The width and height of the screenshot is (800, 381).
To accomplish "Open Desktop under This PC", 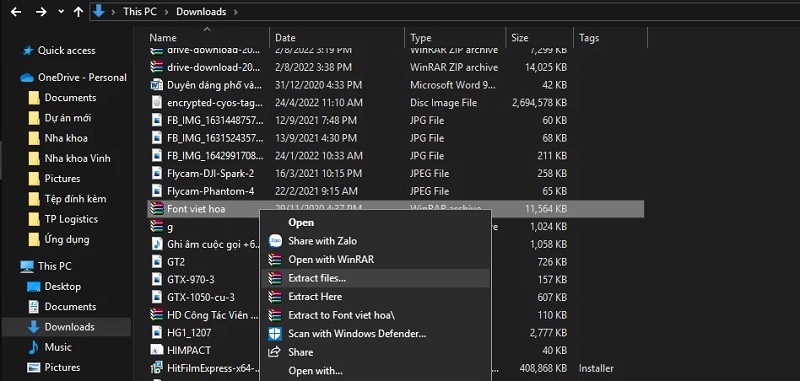I will (x=63, y=287).
